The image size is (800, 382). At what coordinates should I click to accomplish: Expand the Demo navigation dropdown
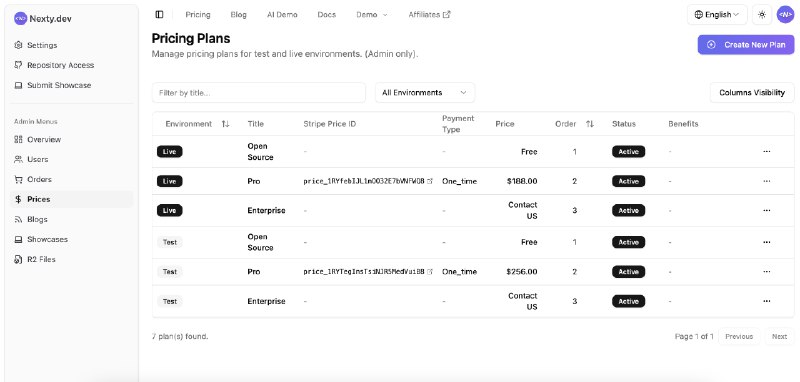click(x=371, y=15)
